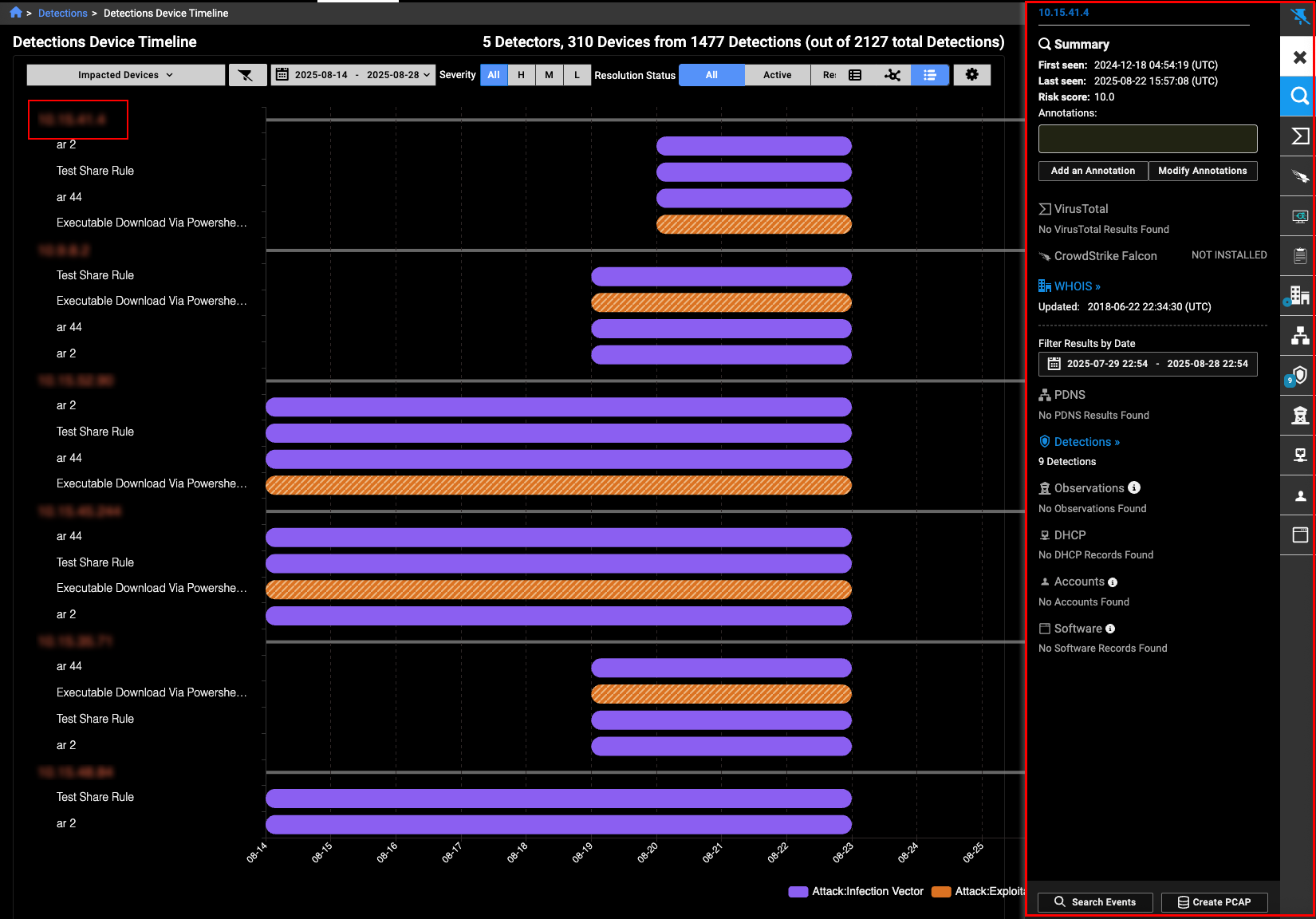This screenshot has width=1316, height=919.
Task: Open the 2025-08-14 to 2025-08-28 date range picker
Action: point(353,75)
